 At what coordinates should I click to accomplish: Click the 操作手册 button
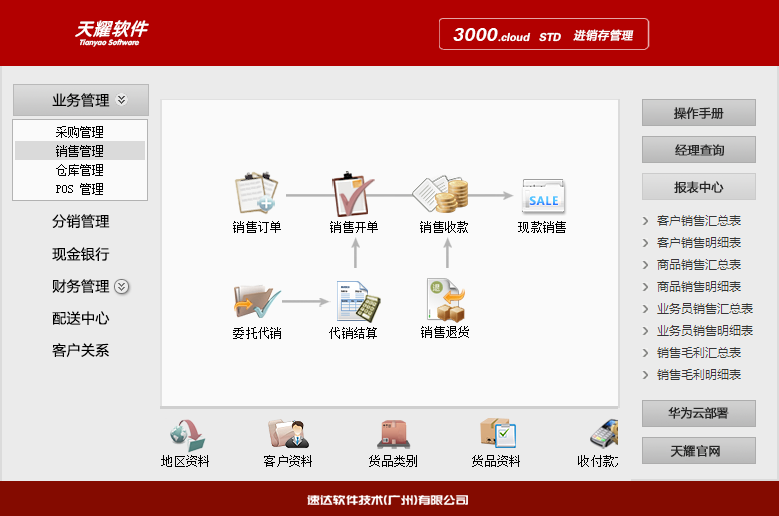pyautogui.click(x=698, y=113)
